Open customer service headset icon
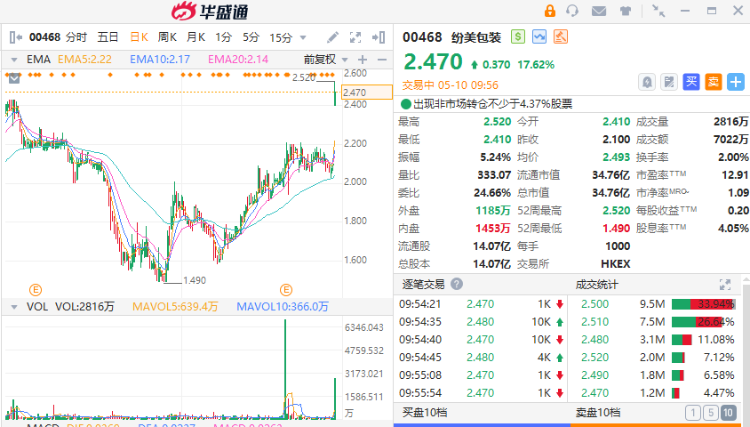Screen dimensions: 750x427 point(572,11)
